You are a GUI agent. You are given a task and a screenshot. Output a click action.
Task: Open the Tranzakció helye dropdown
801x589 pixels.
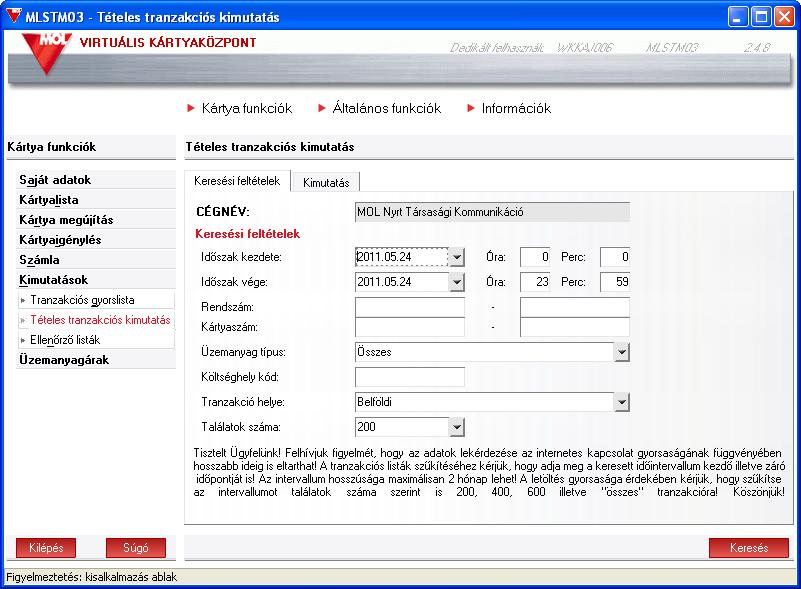[621, 402]
